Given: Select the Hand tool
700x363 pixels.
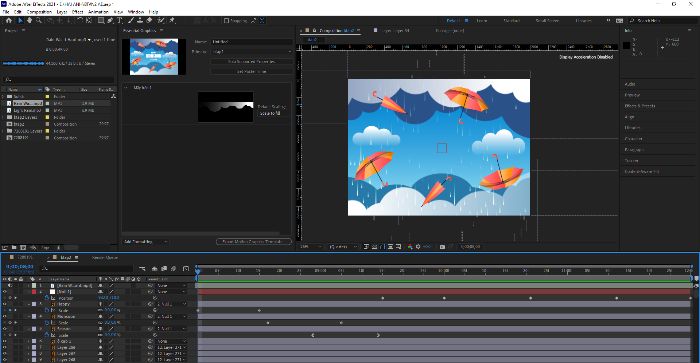Looking at the screenshot, I should pyautogui.click(x=29, y=21).
